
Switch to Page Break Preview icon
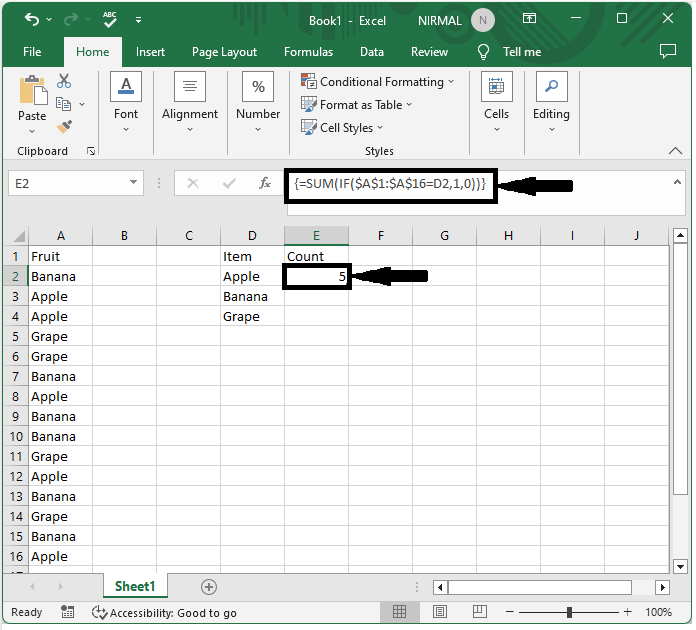point(480,612)
